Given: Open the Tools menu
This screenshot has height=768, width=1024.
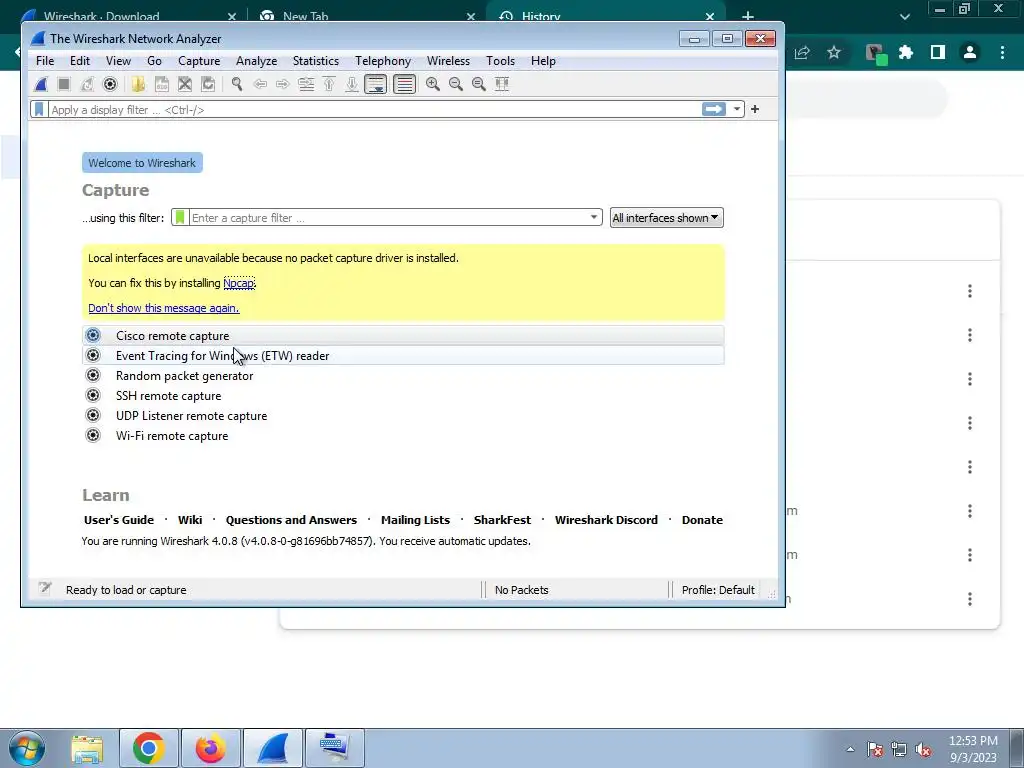Looking at the screenshot, I should [500, 61].
